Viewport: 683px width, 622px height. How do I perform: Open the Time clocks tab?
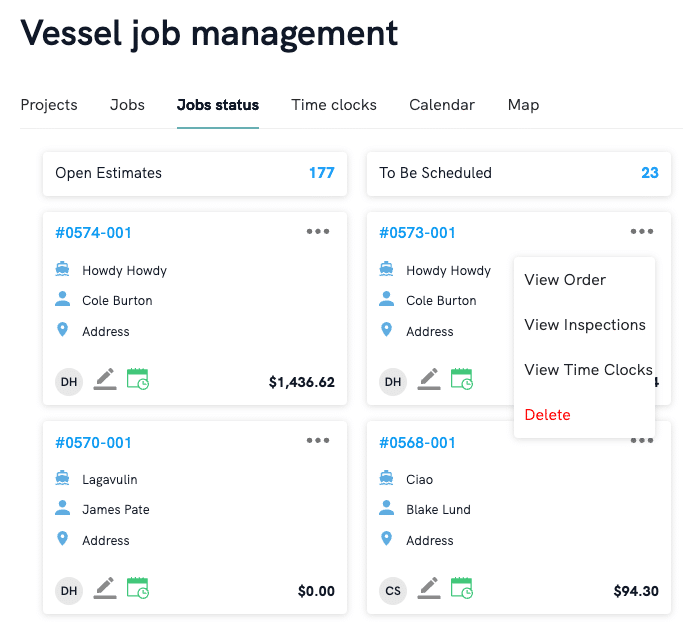pos(334,105)
